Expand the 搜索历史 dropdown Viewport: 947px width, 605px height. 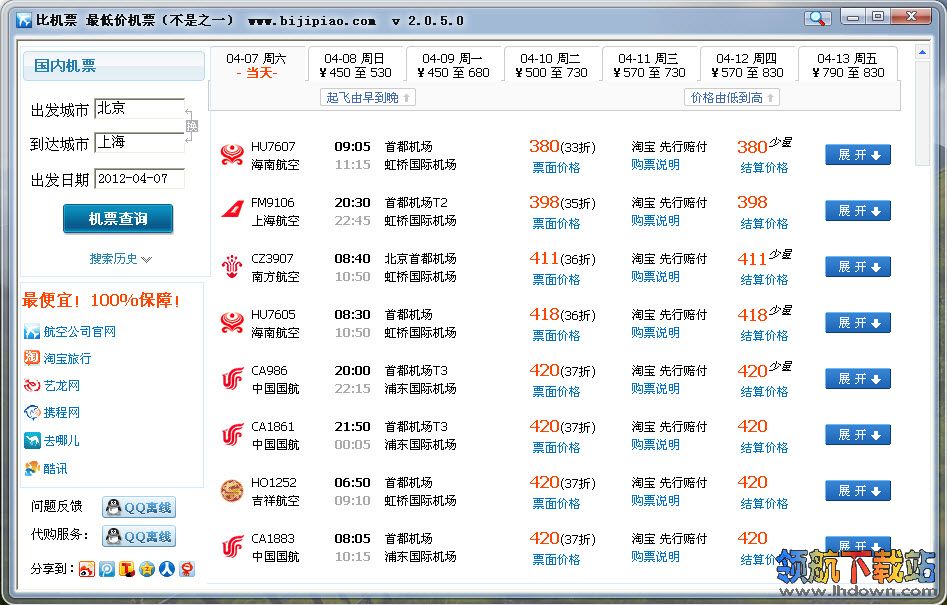coord(120,259)
